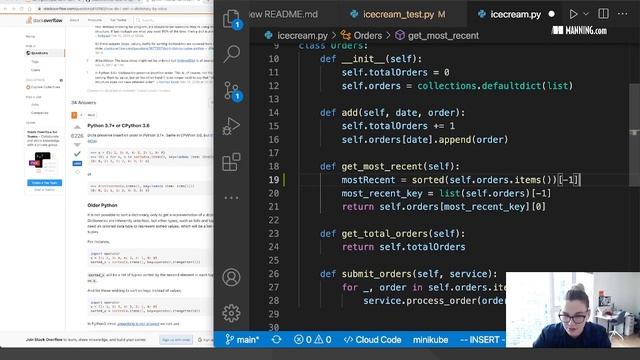640x360 pixels.
Task: Click the 34 Answers heading
Action: 84,102
